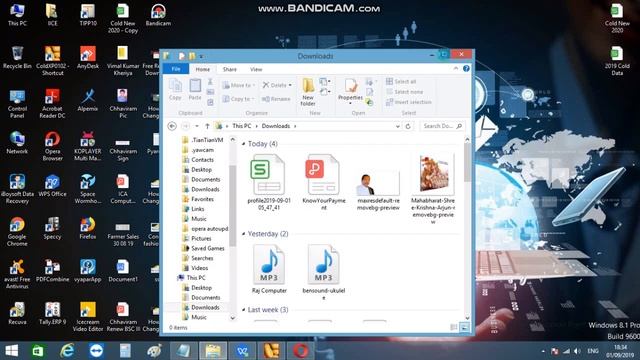Open the Properties ribbon button
The image size is (640, 360).
pos(350,91)
